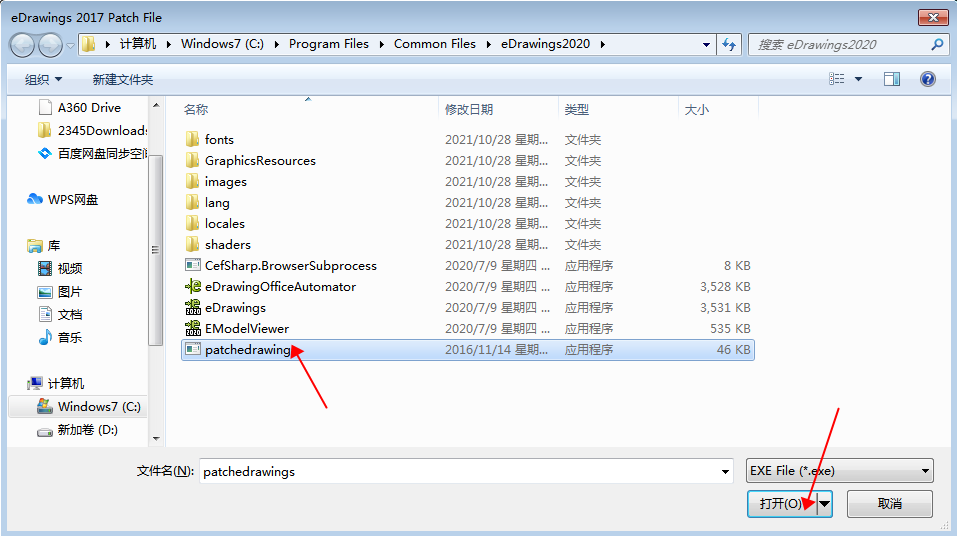Open the 打开 split-button arrow

pos(825,504)
